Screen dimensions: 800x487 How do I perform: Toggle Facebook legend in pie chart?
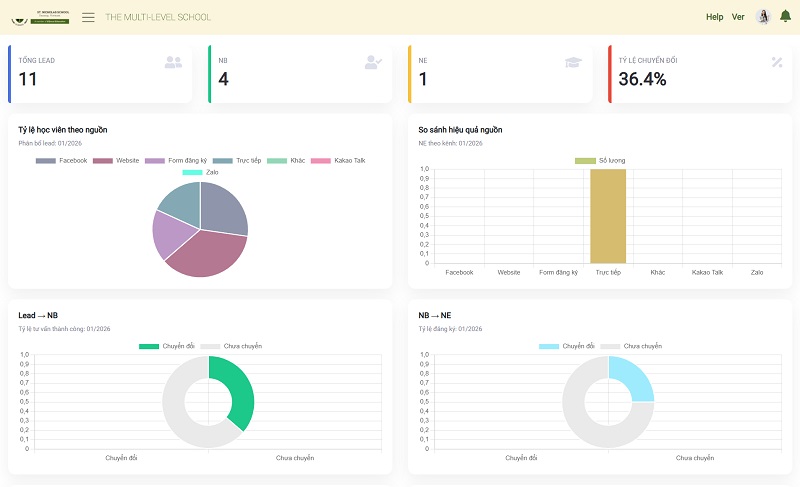click(61, 161)
